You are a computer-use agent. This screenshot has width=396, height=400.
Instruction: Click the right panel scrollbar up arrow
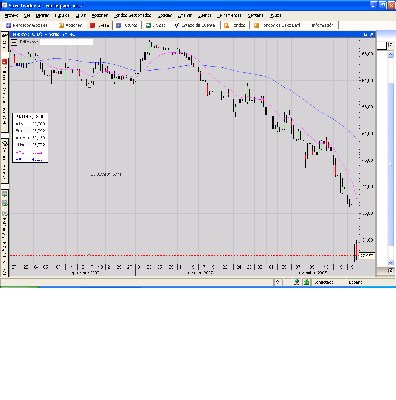point(391,55)
